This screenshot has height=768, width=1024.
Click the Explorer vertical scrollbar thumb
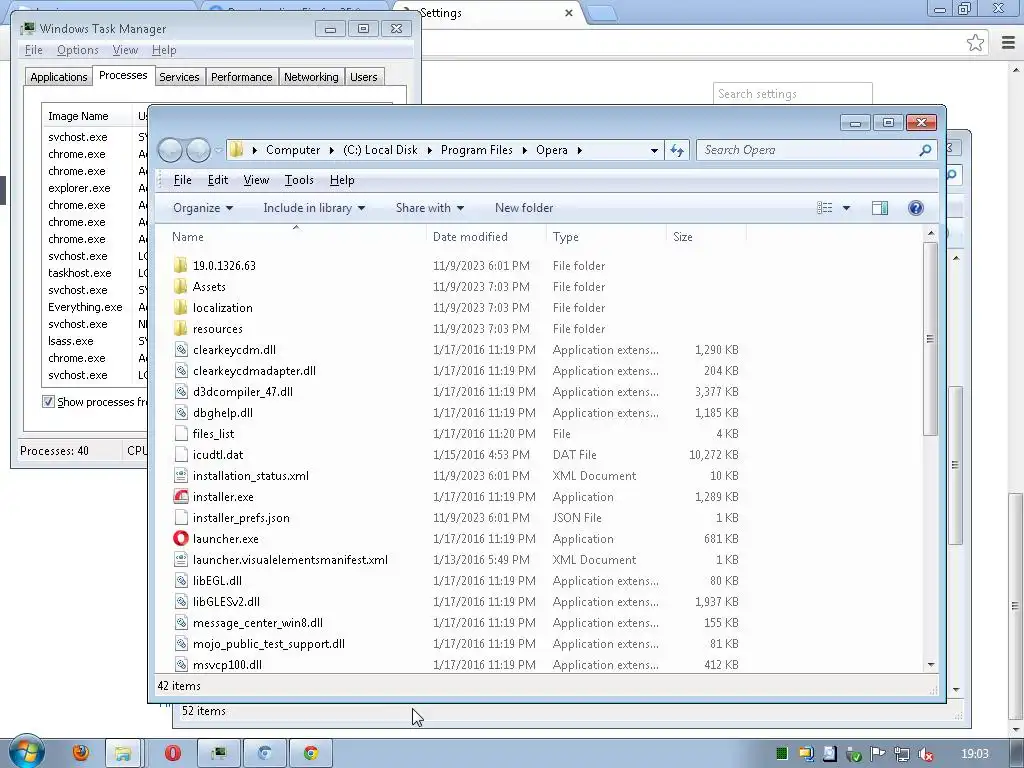[931, 338]
